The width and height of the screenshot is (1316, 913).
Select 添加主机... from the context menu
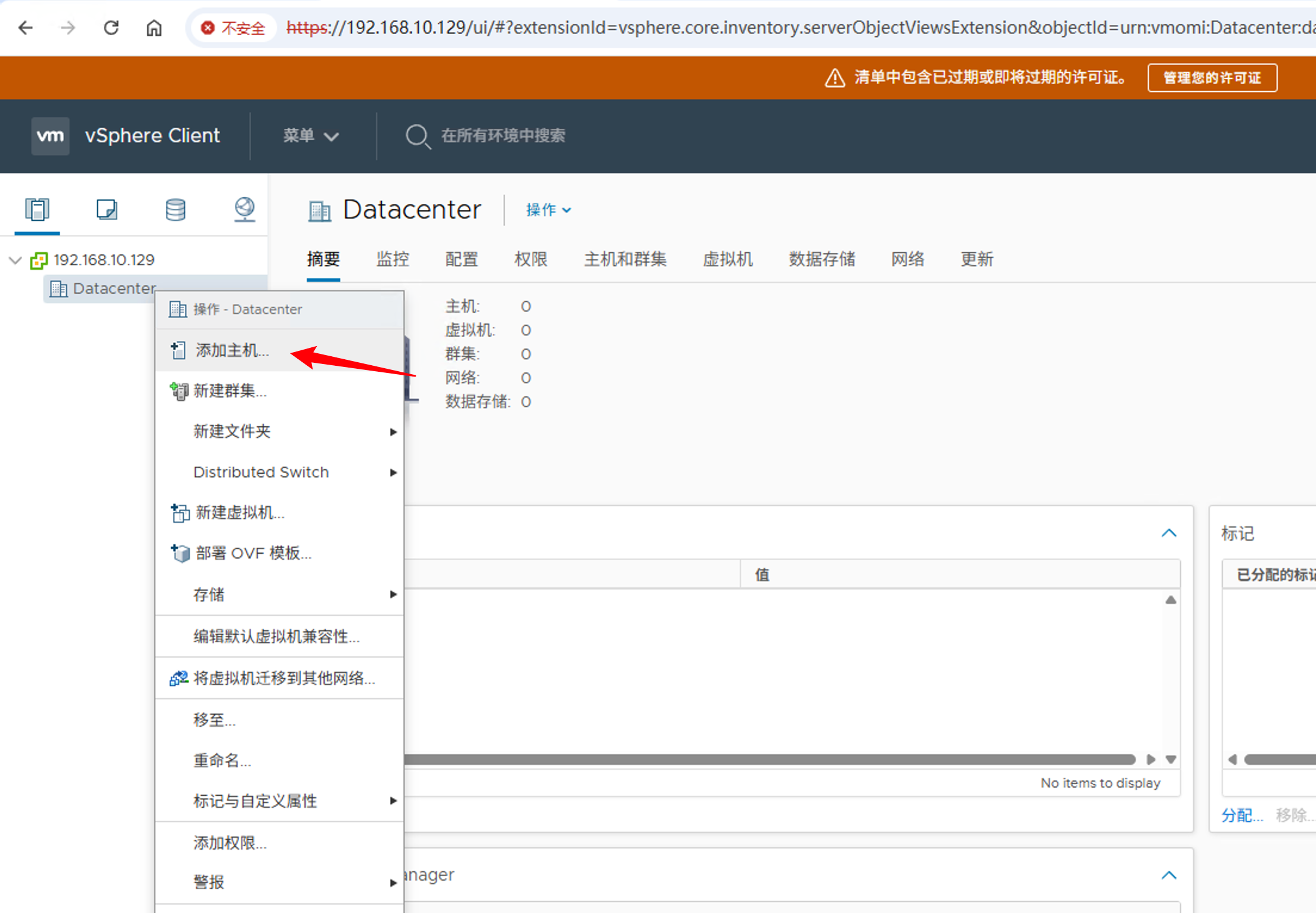click(x=279, y=350)
